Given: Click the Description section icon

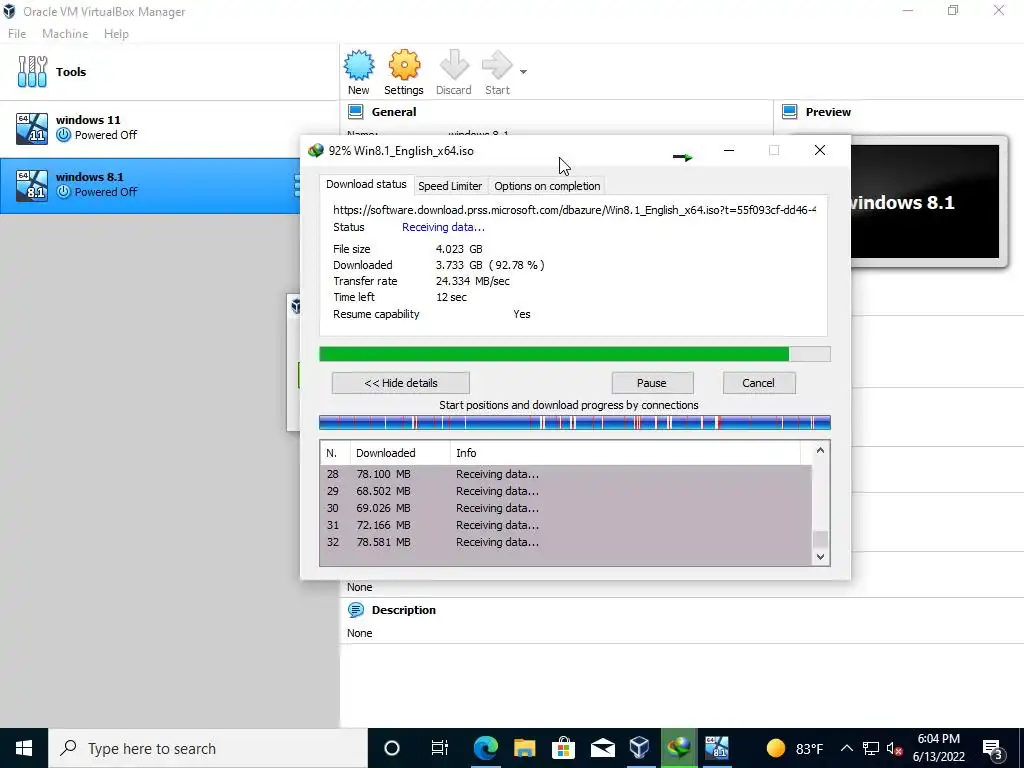Looking at the screenshot, I should coord(356,610).
